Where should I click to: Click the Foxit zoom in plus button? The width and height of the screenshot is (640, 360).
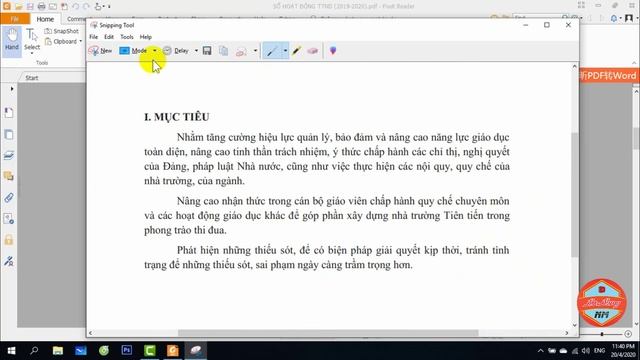628,334
